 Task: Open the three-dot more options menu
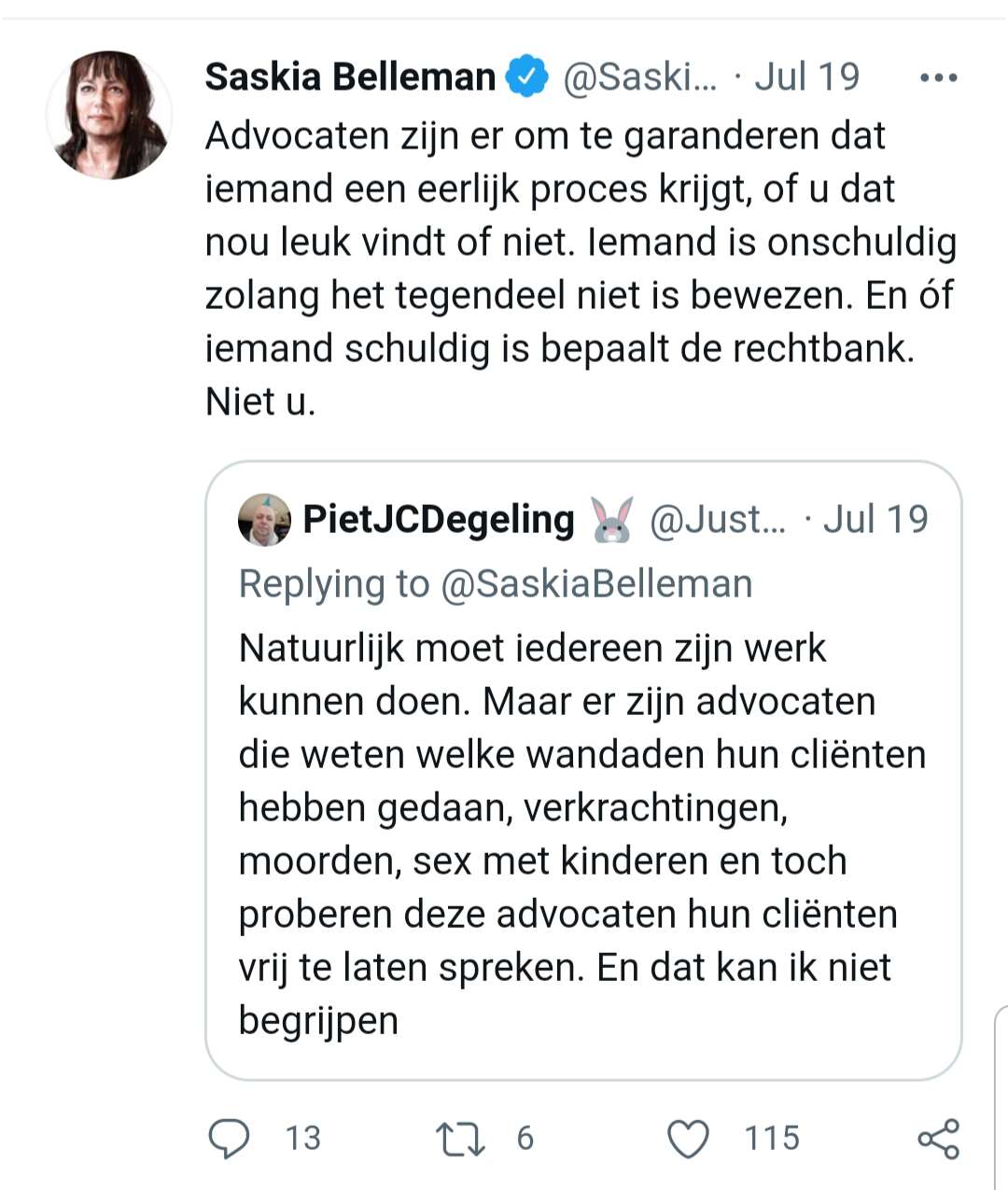click(x=938, y=77)
